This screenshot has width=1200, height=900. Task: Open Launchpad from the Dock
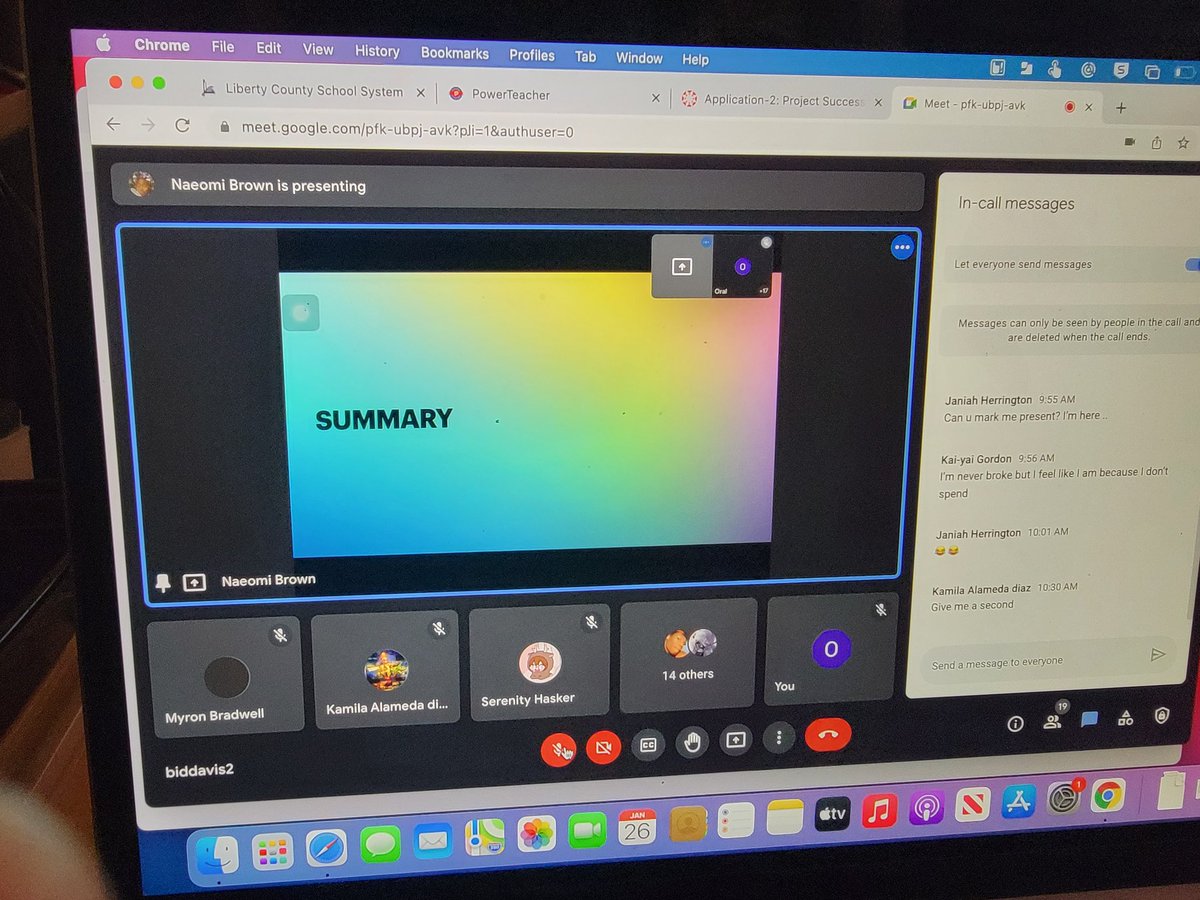(x=272, y=852)
